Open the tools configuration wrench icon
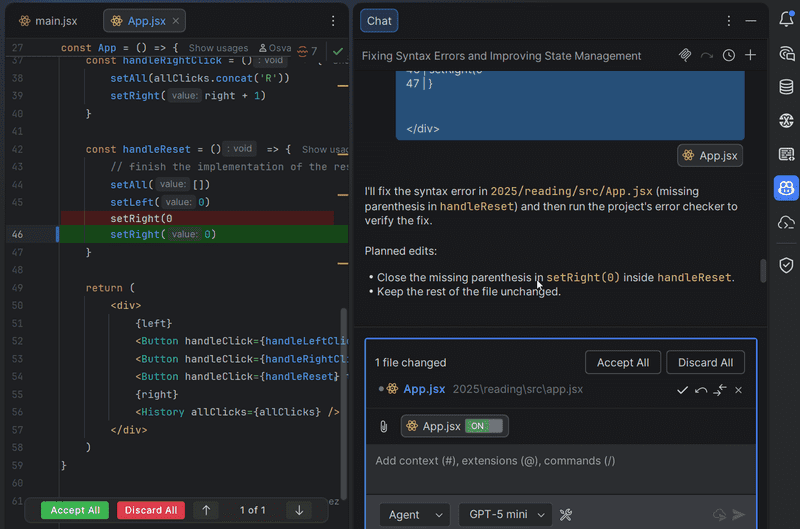 point(566,515)
